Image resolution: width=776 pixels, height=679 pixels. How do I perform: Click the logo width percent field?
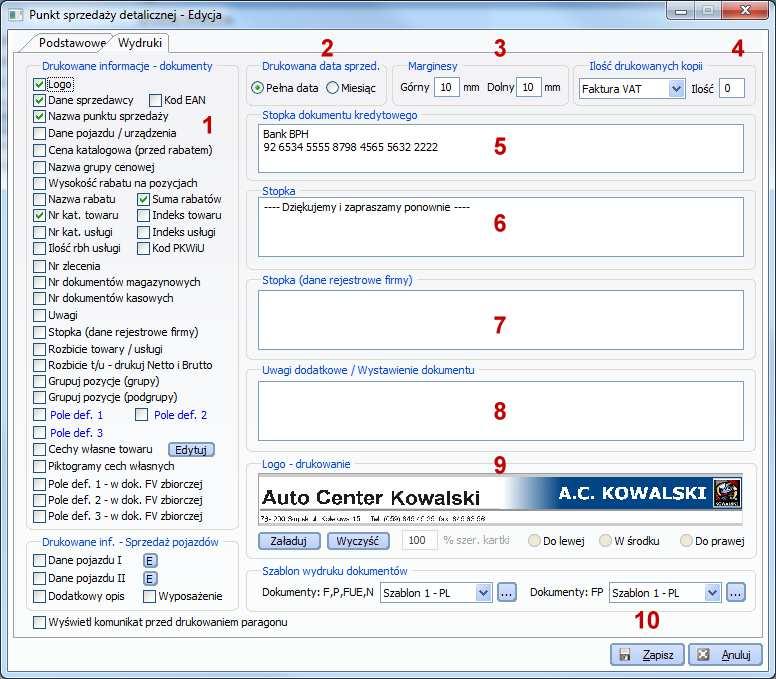pos(420,540)
